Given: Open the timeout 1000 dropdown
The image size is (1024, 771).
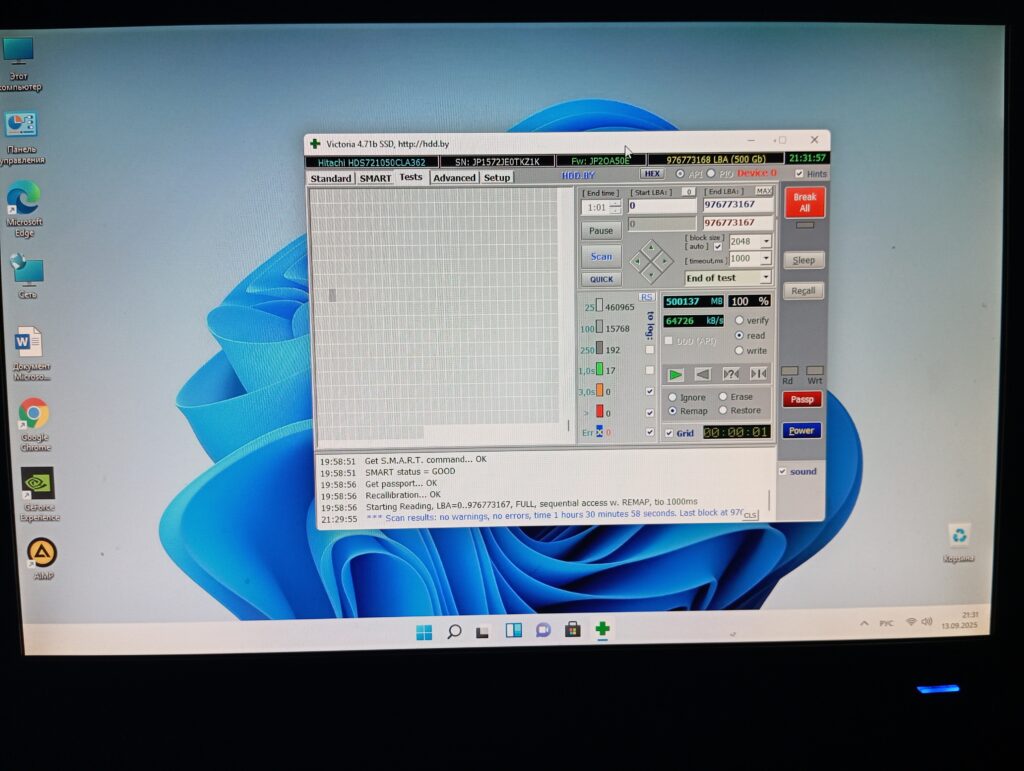Looking at the screenshot, I should [766, 259].
